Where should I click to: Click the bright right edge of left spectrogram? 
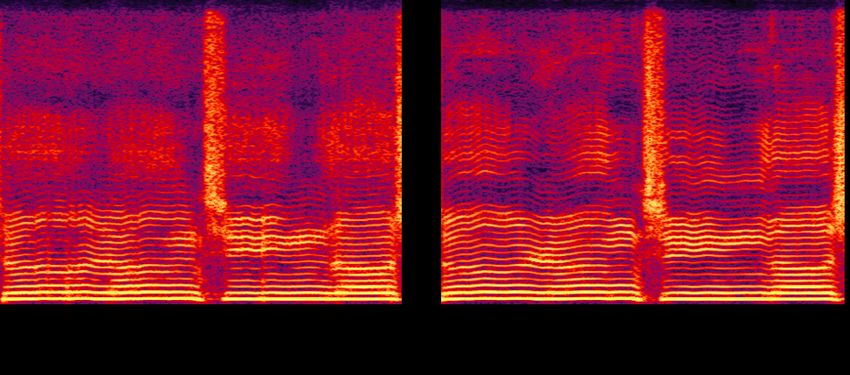(x=399, y=152)
